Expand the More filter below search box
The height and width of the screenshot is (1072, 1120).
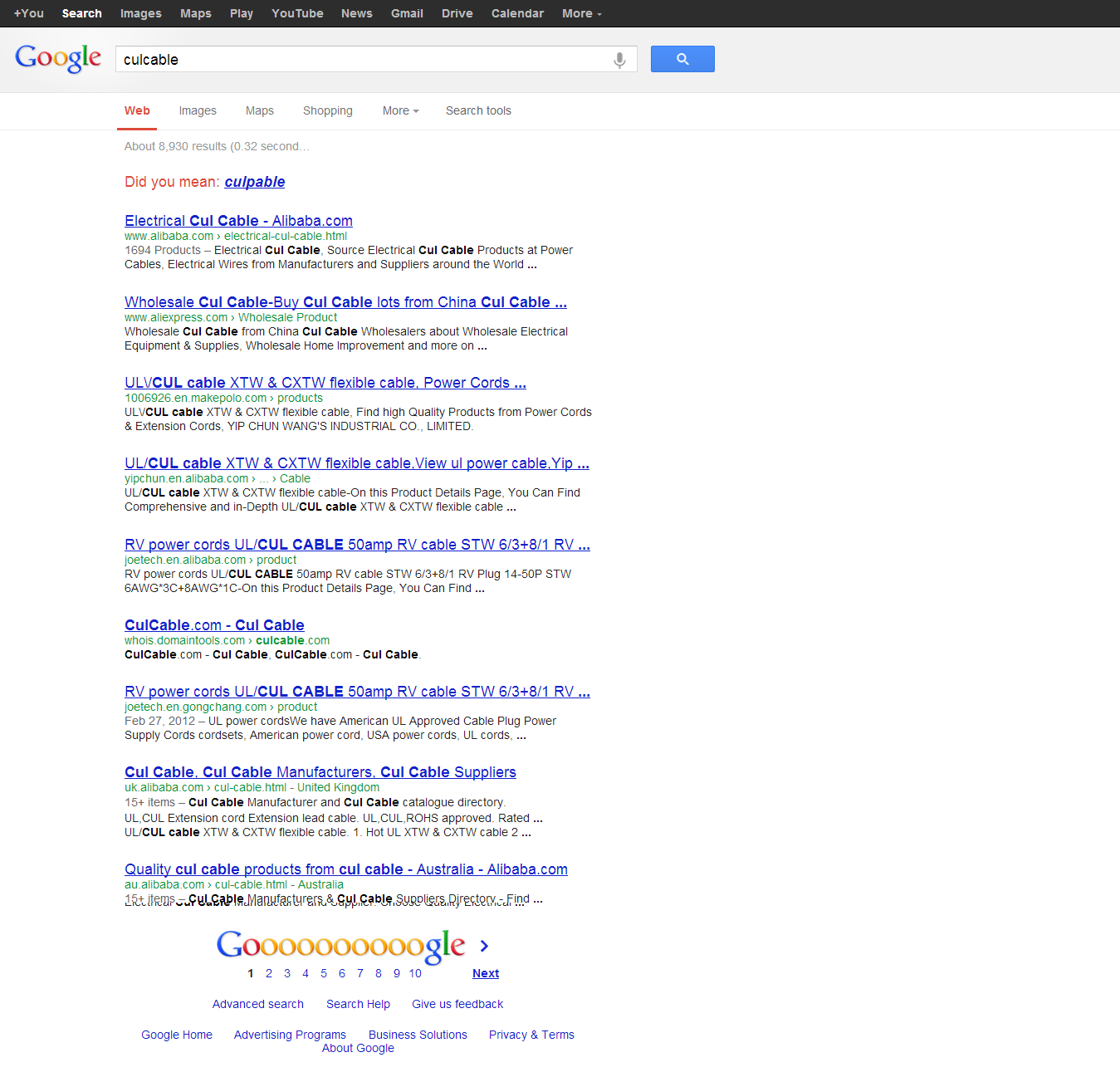pyautogui.click(x=400, y=110)
